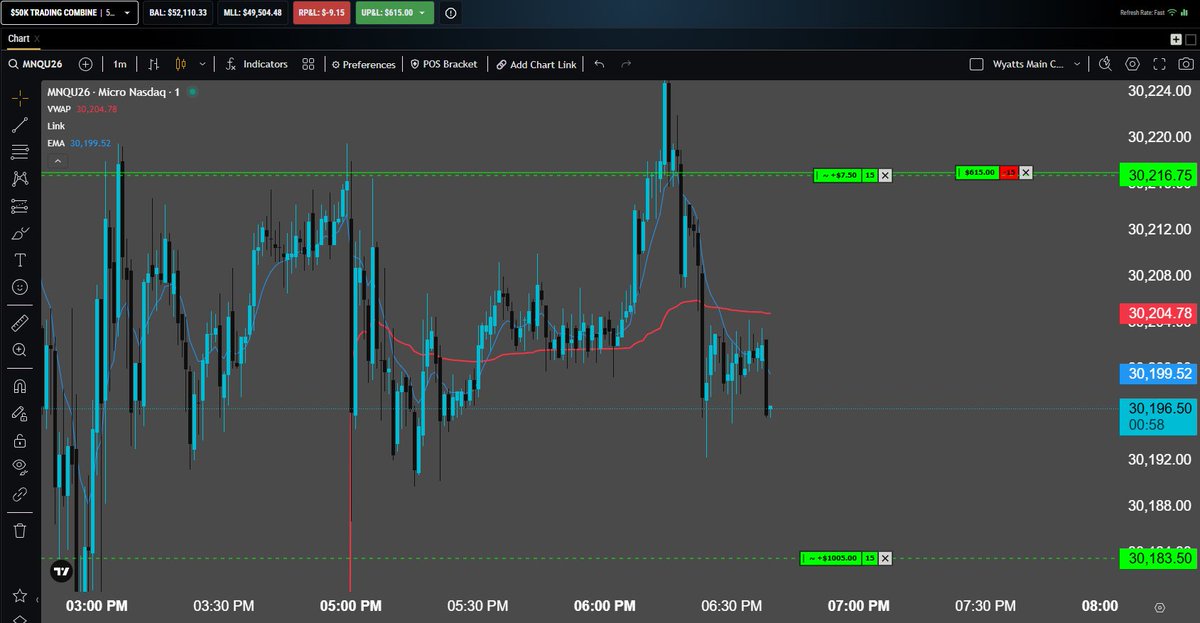Click the trash remove drawings icon
1200x623 pixels.
[20, 530]
